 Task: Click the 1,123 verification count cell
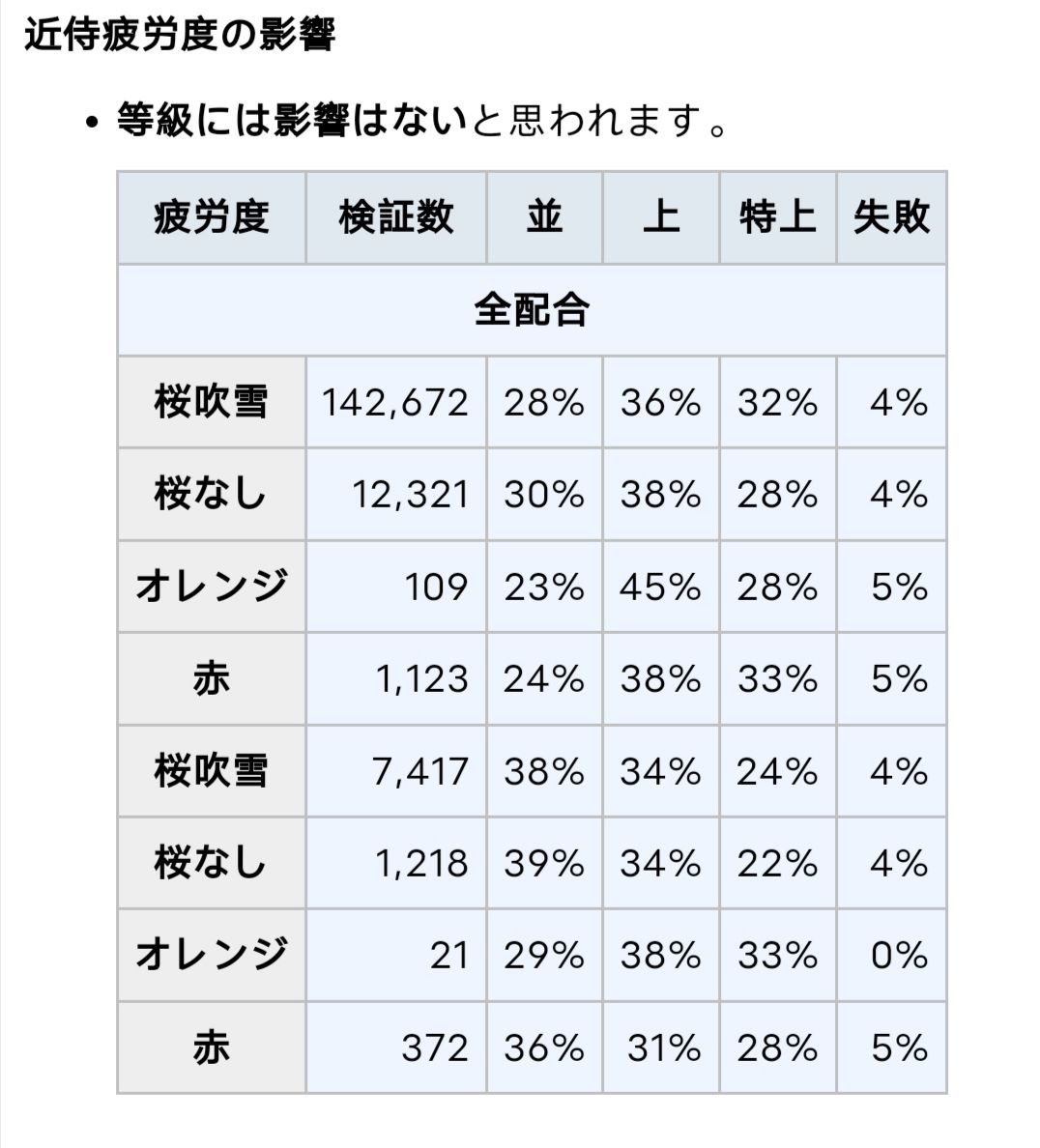(x=421, y=679)
